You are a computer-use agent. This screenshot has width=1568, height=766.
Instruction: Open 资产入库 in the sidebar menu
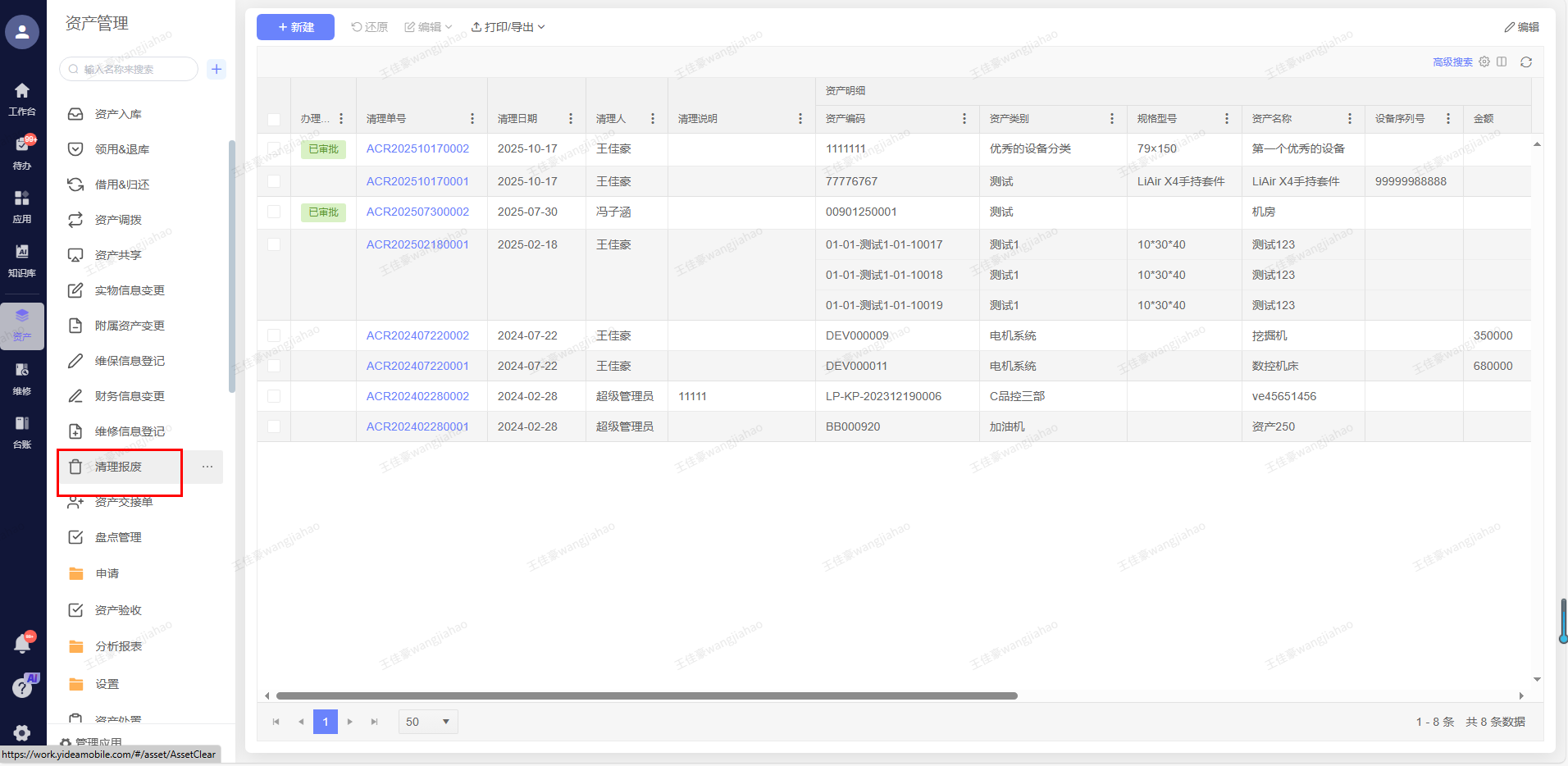point(118,114)
